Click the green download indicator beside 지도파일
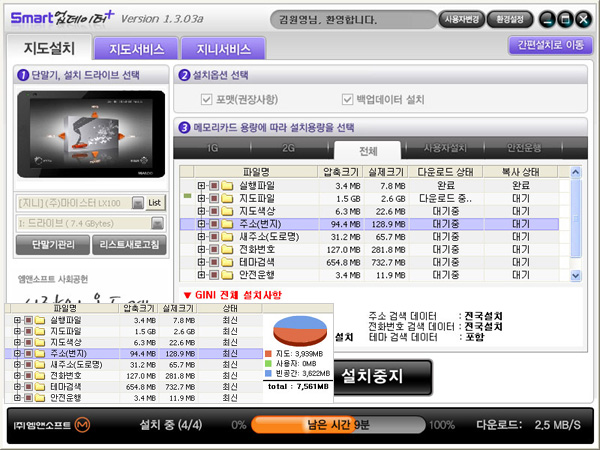The image size is (600, 450). point(188,196)
